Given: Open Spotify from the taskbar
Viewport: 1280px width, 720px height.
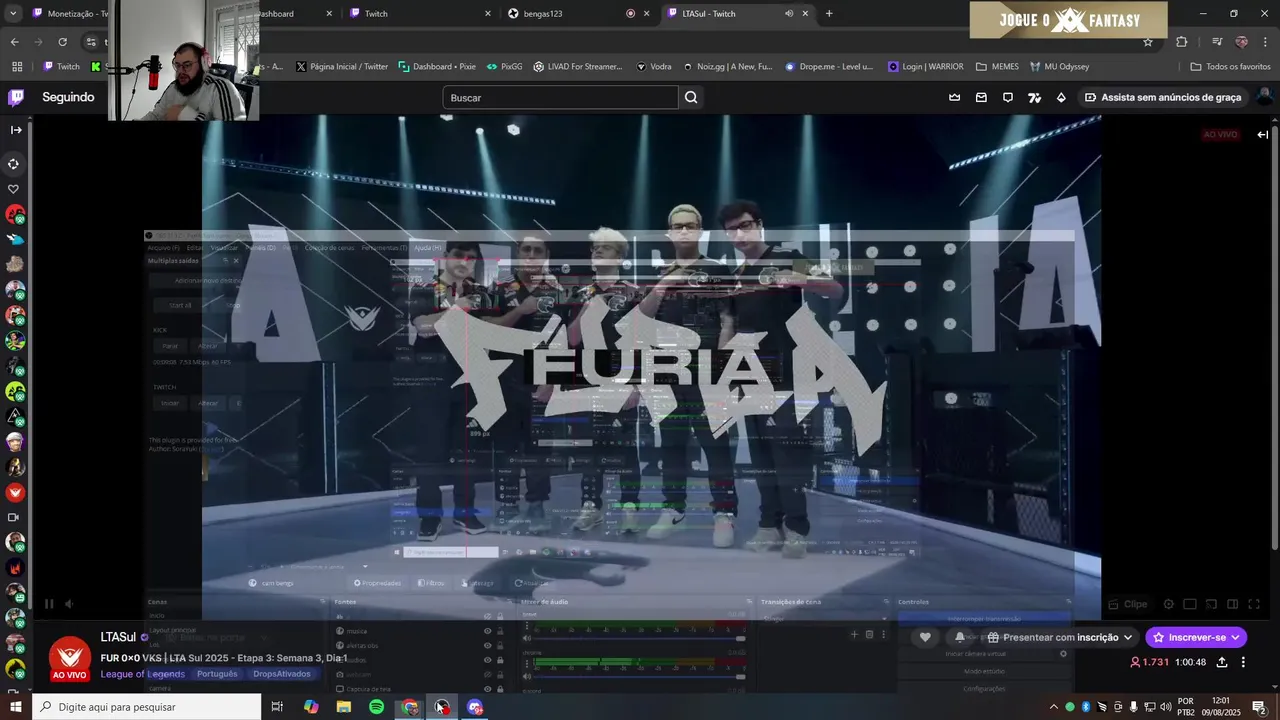Looking at the screenshot, I should [376, 707].
